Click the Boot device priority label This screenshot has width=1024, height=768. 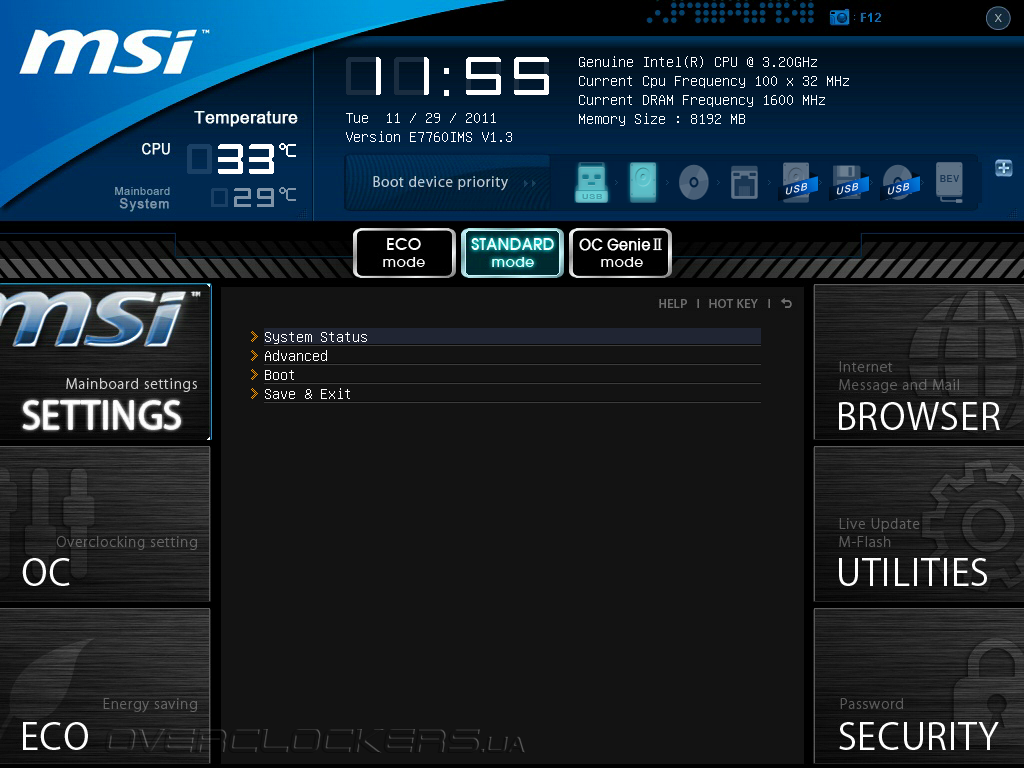point(440,182)
